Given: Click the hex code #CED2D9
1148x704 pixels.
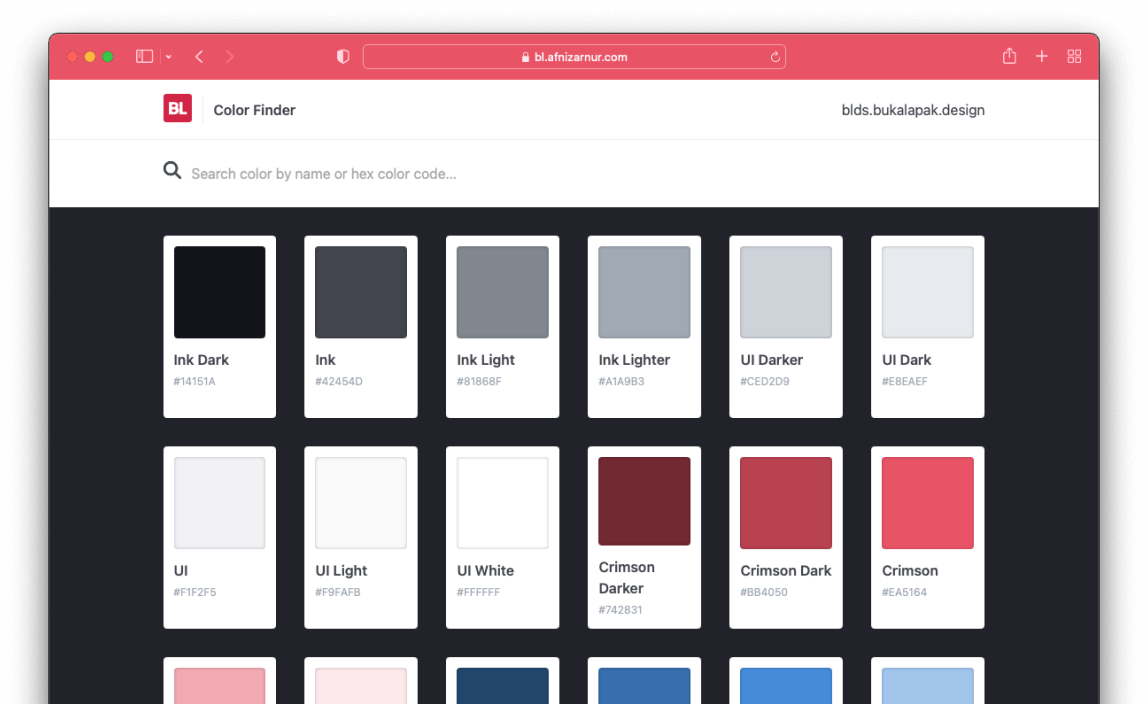Looking at the screenshot, I should 764,381.
